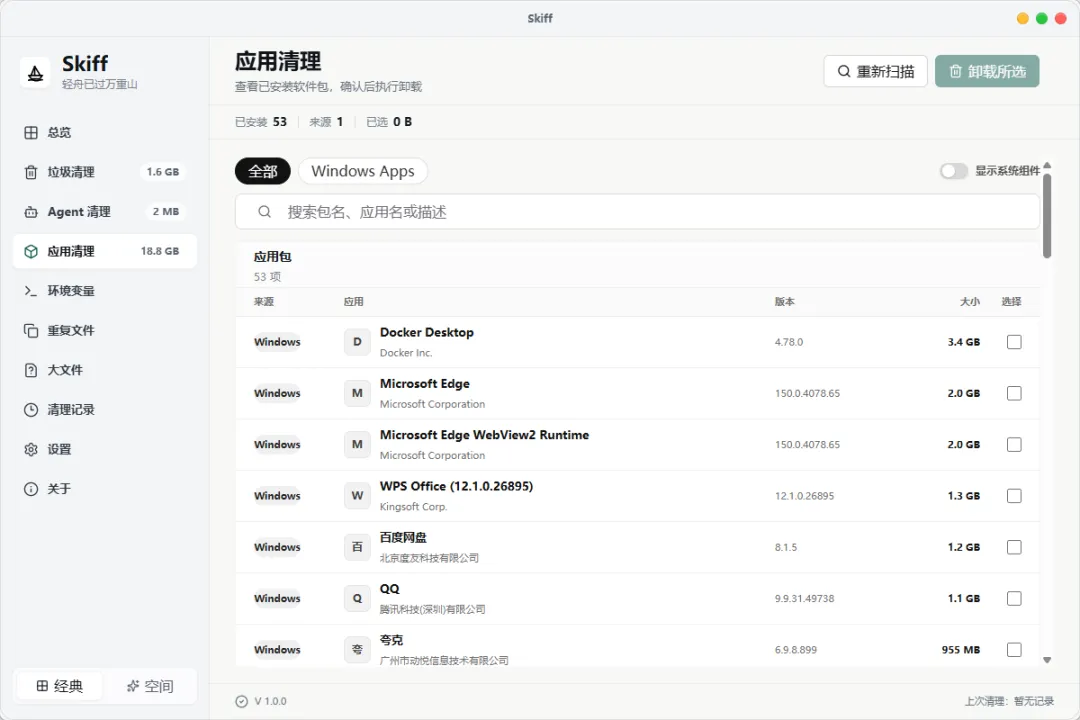Select Agent 清理 robot icon
Screen dimensions: 1080x720
(x=31, y=212)
